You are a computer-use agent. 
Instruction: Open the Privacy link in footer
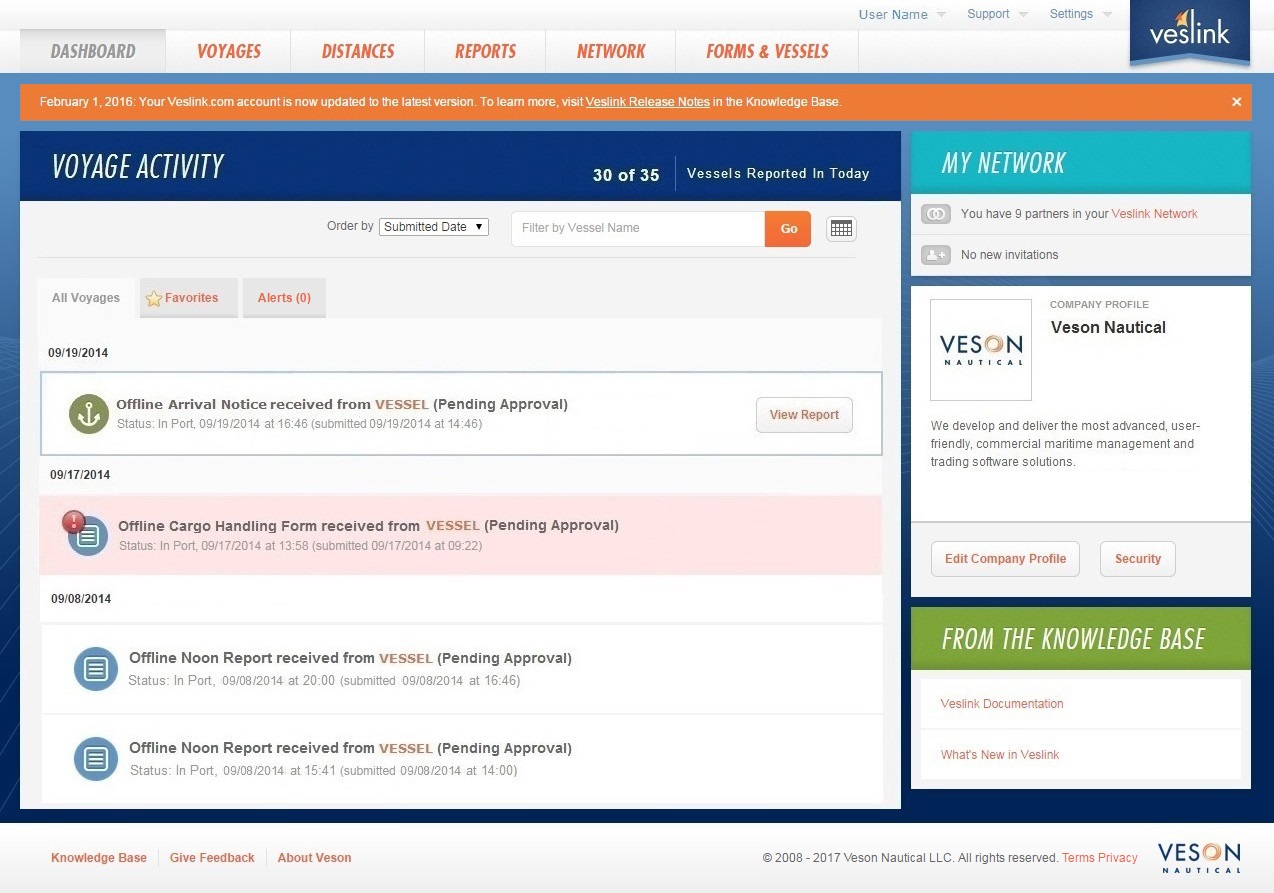coord(1118,858)
